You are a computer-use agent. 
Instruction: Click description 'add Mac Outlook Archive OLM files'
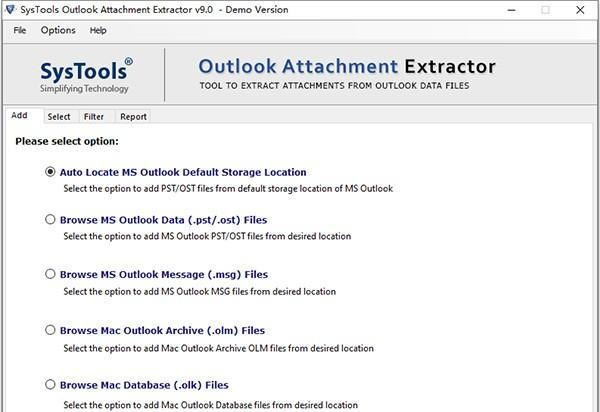[x=218, y=348]
